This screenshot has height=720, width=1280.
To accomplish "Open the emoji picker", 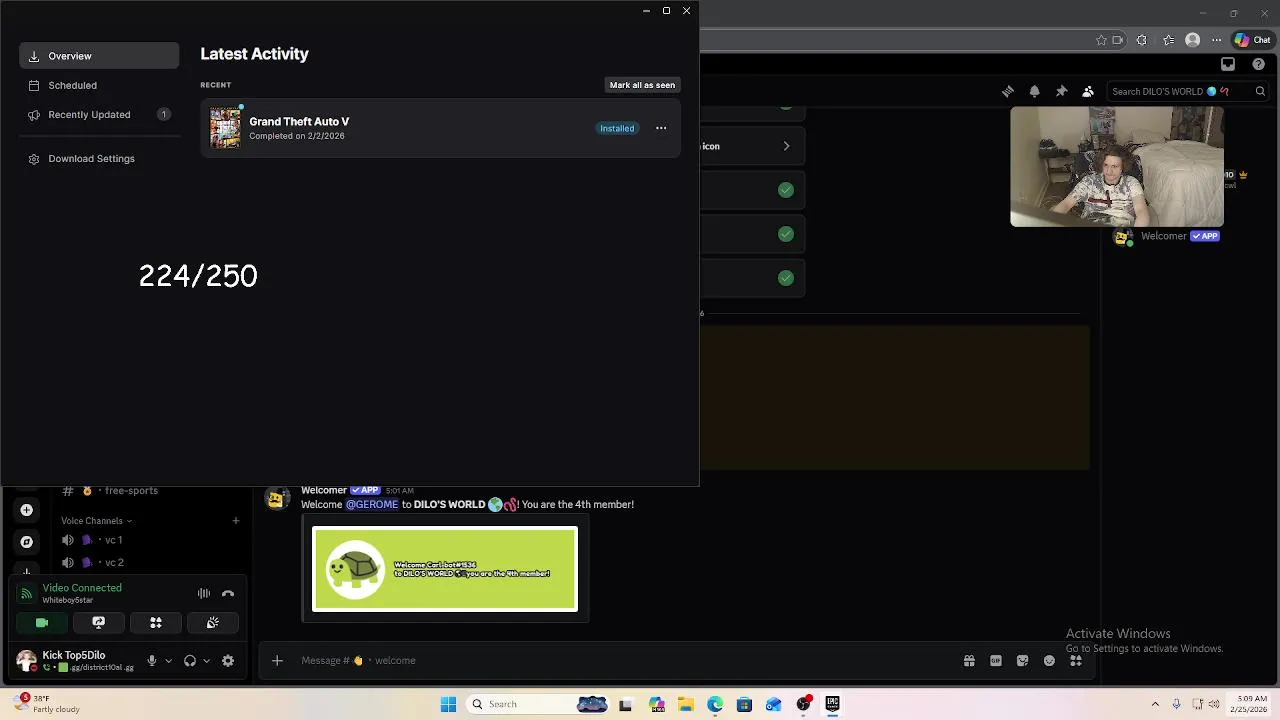I will [1049, 660].
